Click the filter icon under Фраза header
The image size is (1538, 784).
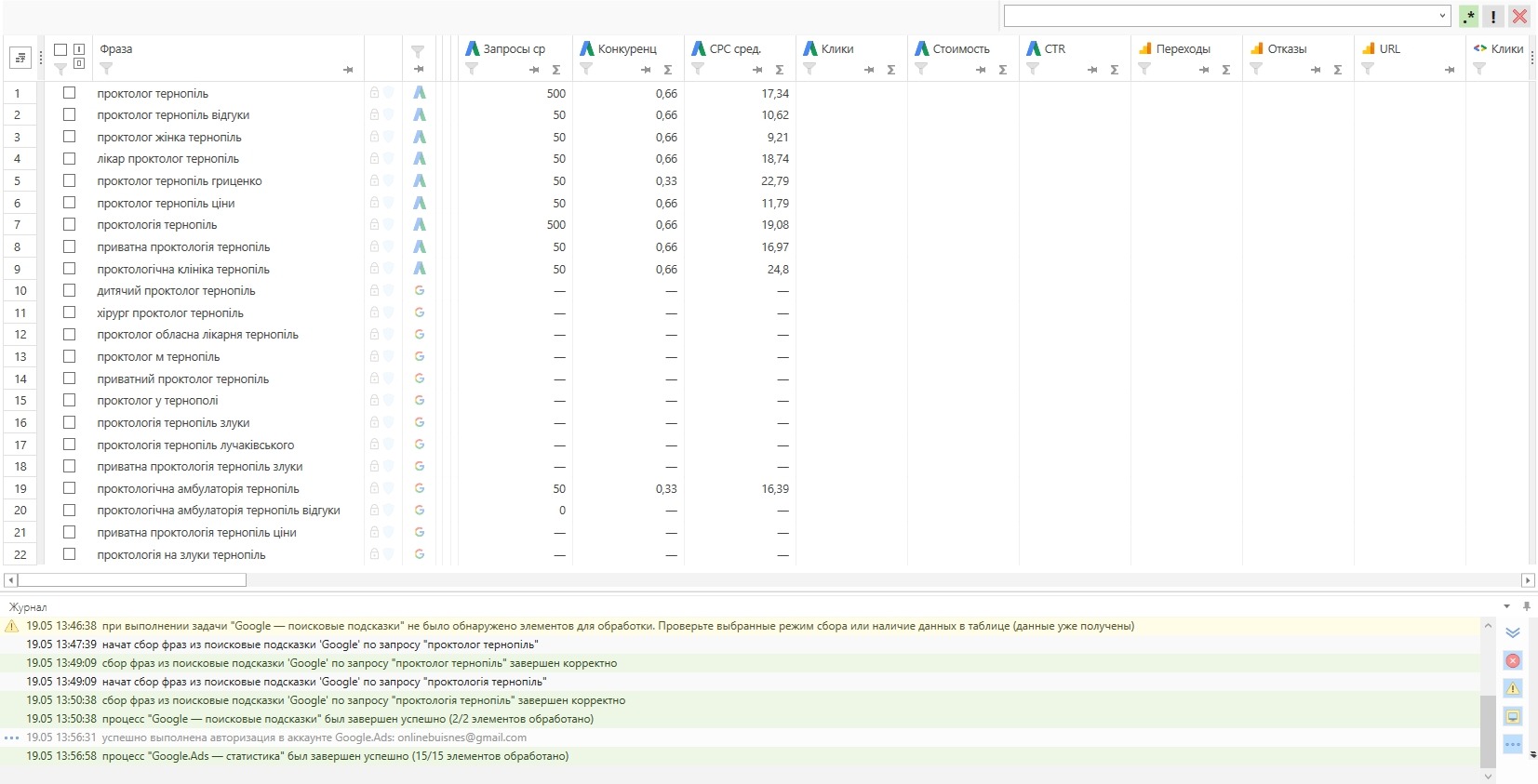coord(106,69)
